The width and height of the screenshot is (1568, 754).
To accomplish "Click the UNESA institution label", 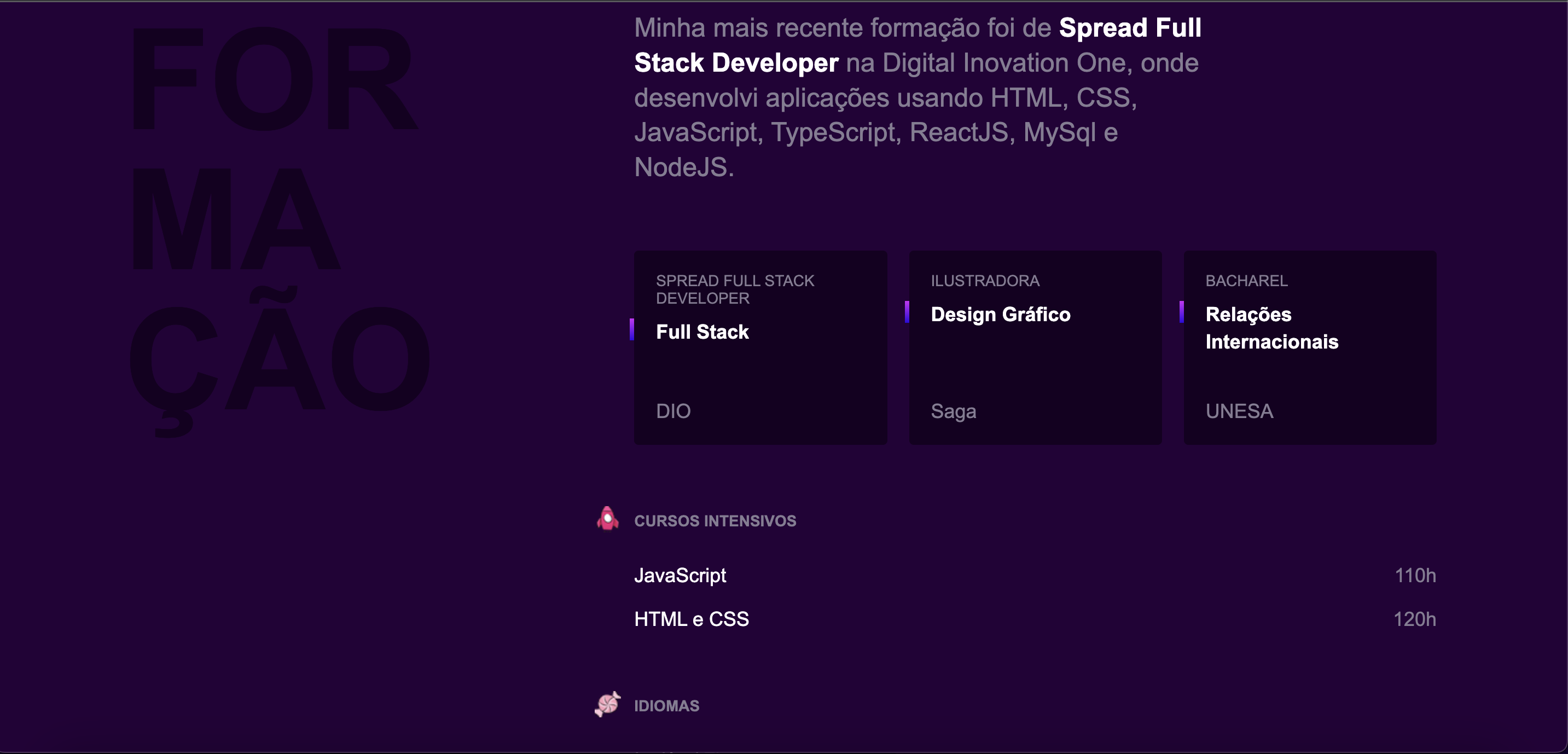I will pos(1238,411).
